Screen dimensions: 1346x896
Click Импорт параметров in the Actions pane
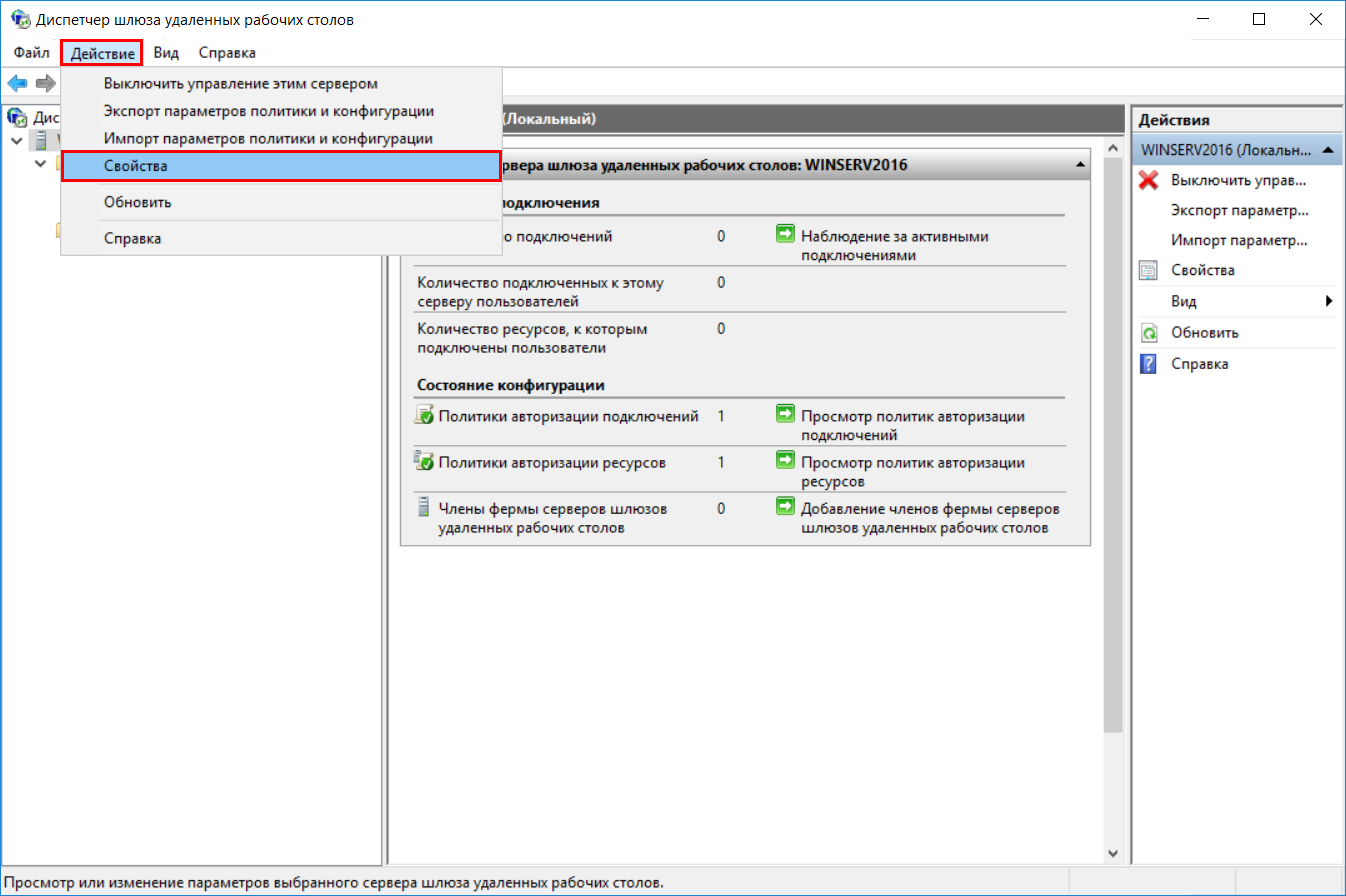[x=1239, y=240]
